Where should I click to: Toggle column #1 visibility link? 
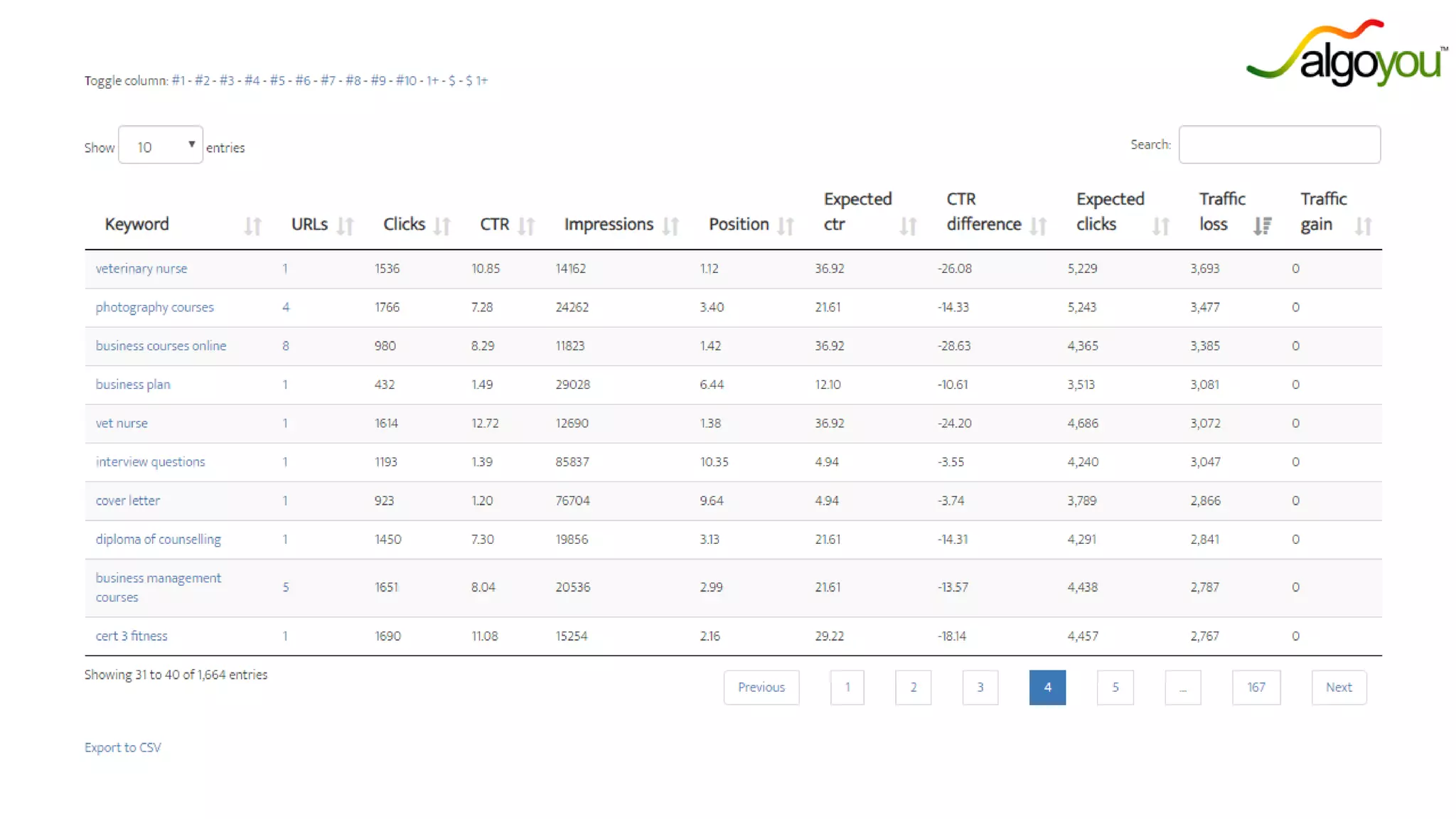[x=178, y=80]
